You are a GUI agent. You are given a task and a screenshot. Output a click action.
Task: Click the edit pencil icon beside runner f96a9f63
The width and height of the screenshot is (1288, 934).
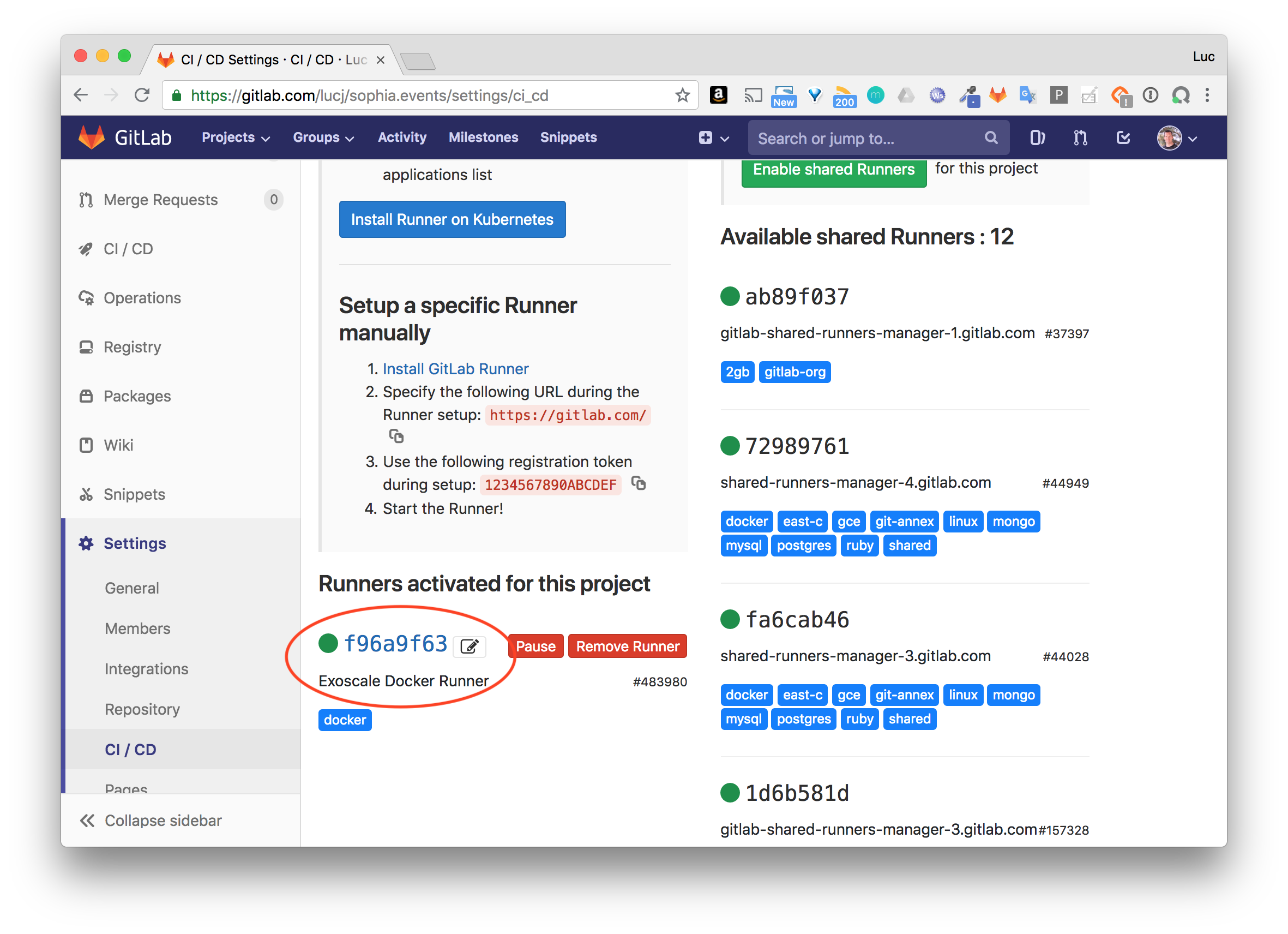[469, 646]
